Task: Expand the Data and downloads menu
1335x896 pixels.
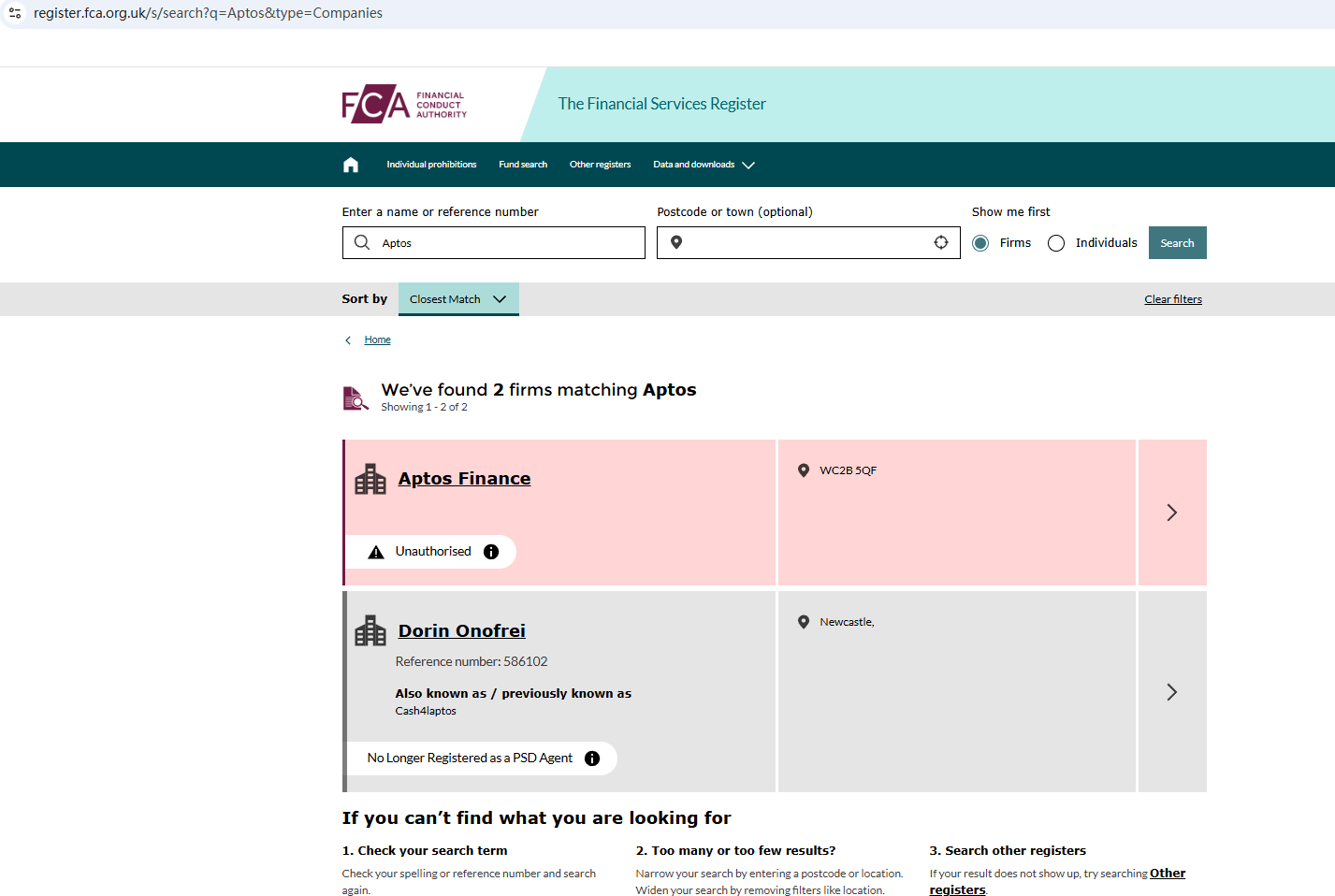Action: coord(704,165)
